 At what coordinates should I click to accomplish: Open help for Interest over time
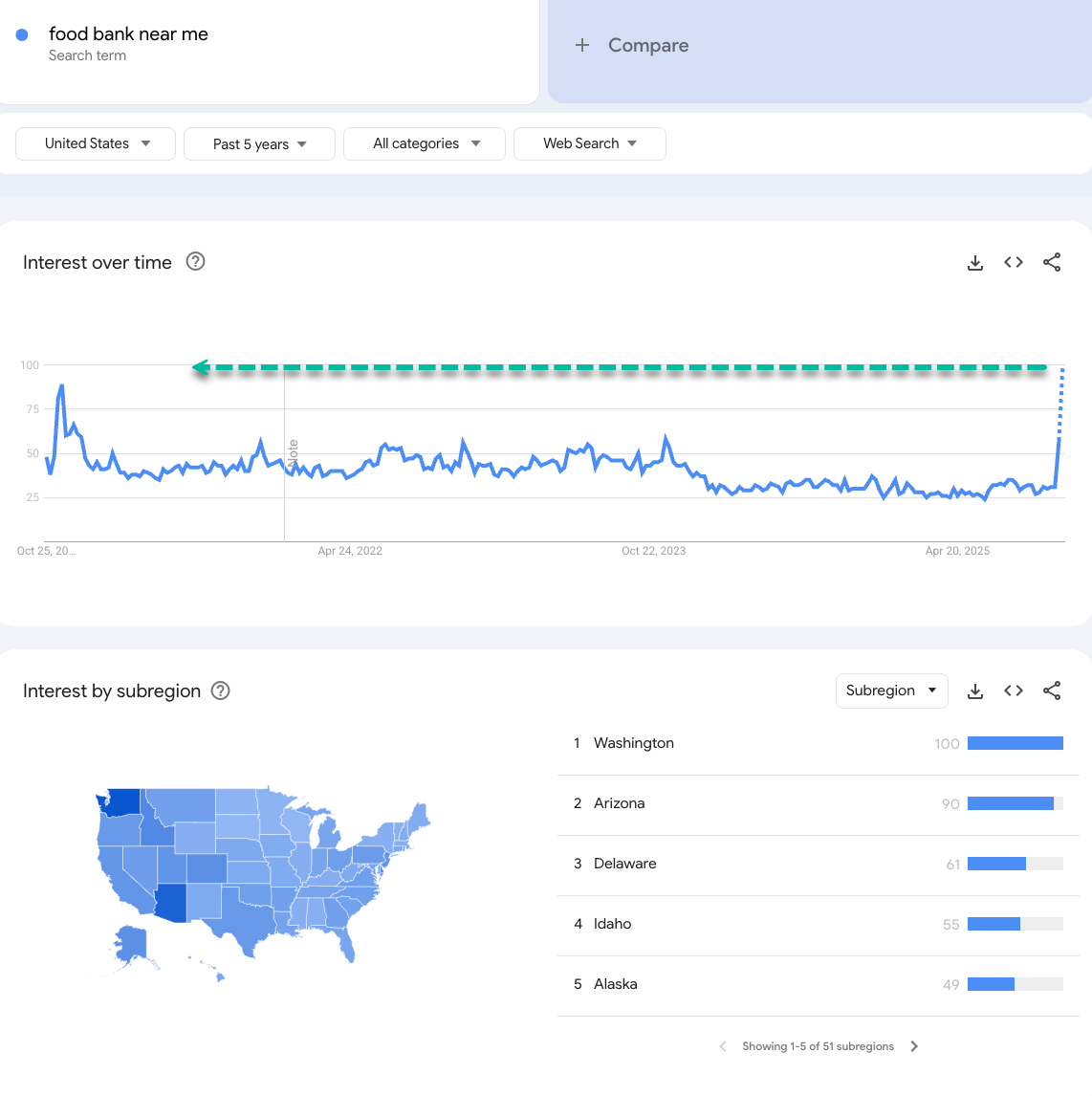[195, 262]
